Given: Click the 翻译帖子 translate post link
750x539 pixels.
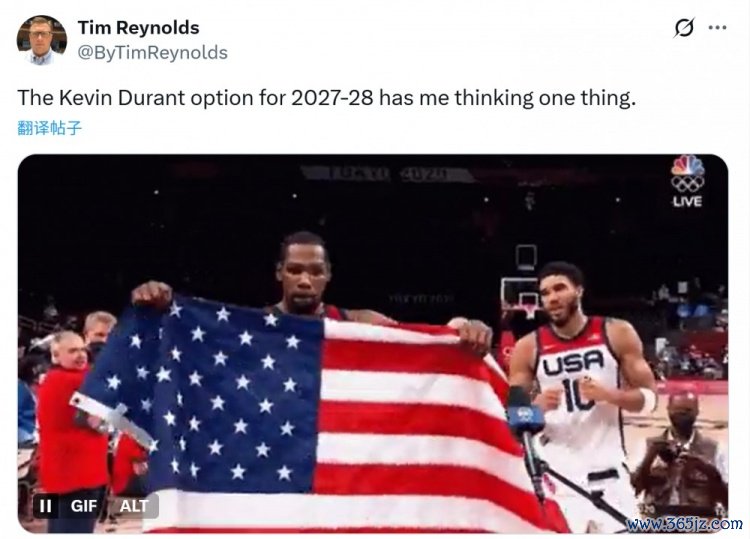Looking at the screenshot, I should tap(50, 128).
